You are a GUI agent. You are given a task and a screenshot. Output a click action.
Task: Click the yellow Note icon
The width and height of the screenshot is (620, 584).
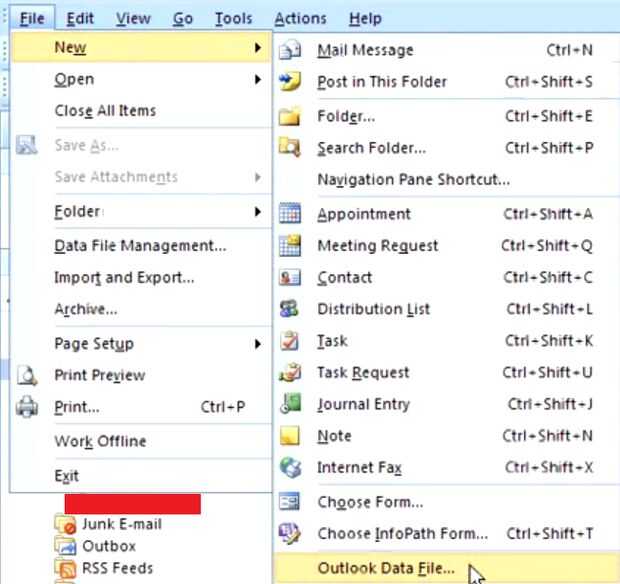coord(290,436)
